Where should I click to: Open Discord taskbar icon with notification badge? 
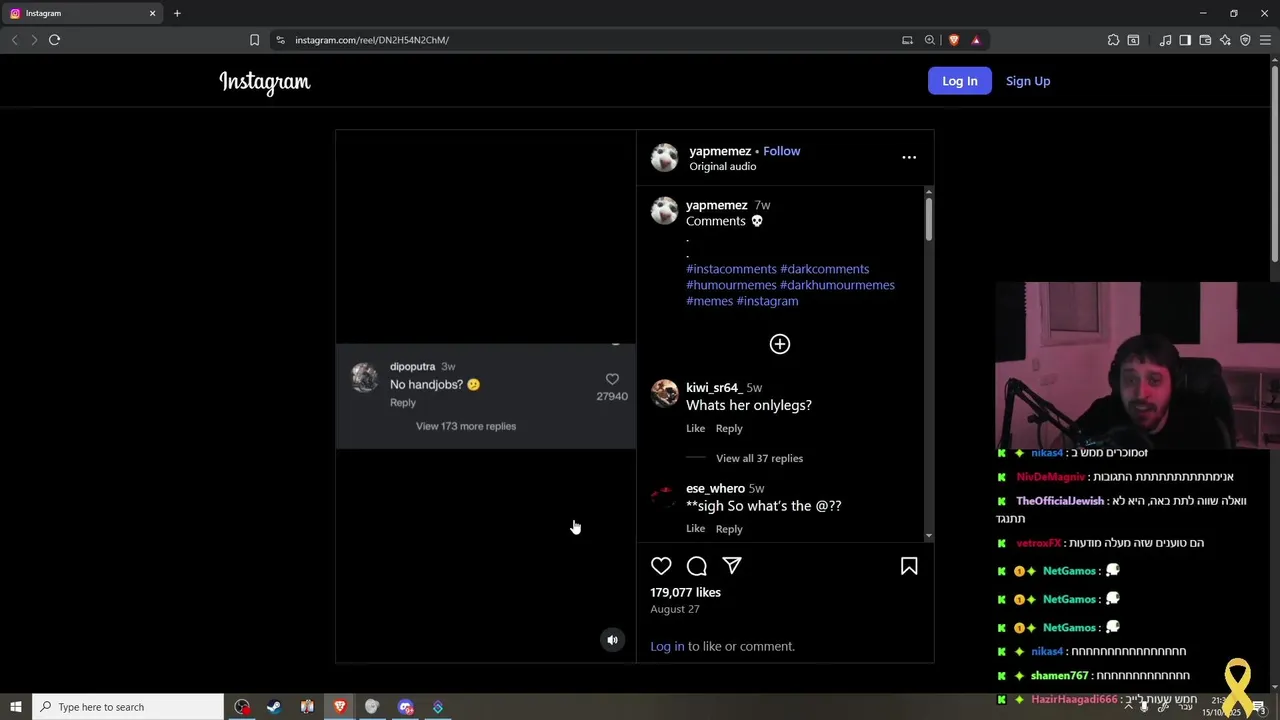405,707
